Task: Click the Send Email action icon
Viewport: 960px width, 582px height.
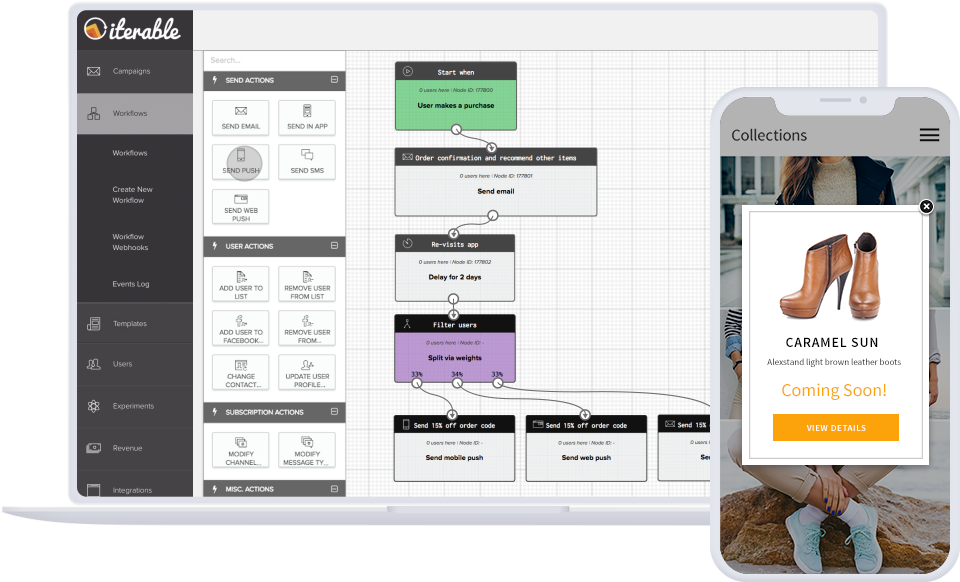Action: pos(241,117)
